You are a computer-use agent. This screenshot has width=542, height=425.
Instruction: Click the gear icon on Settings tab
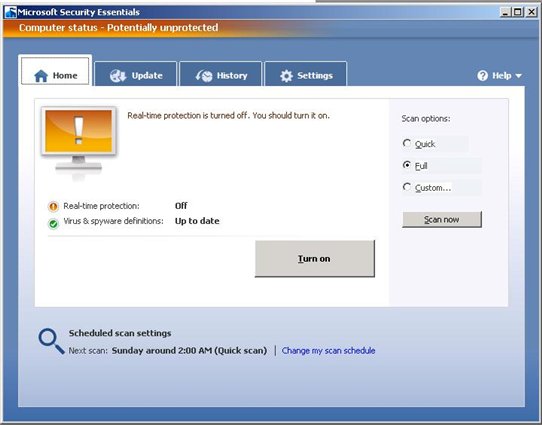pos(286,76)
